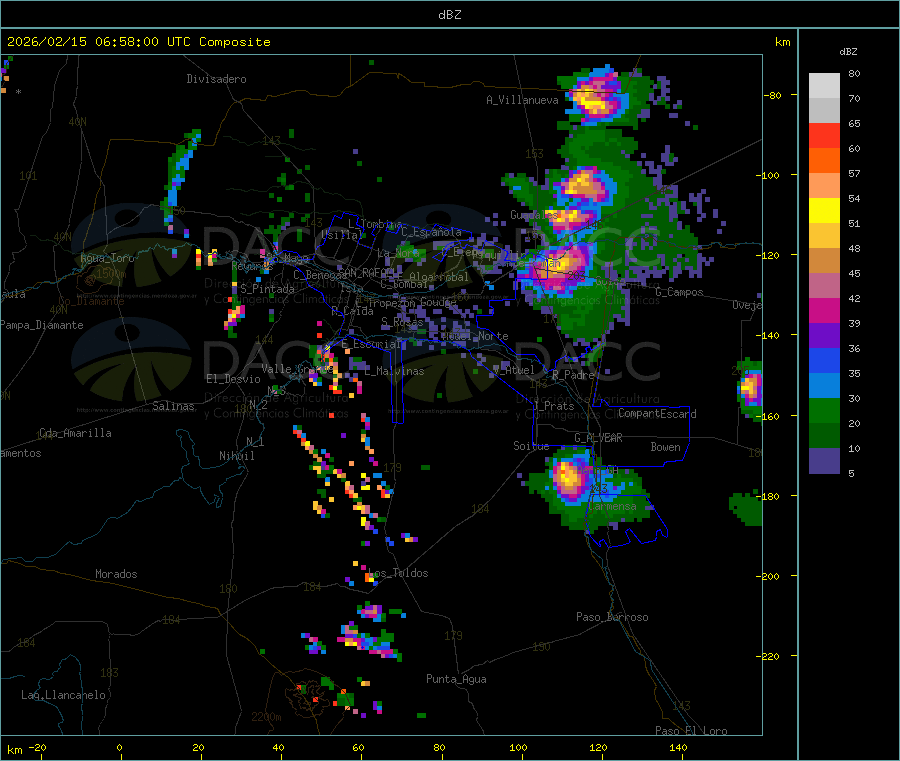
Task: Click the Divisadero map label
Action: coord(216,79)
